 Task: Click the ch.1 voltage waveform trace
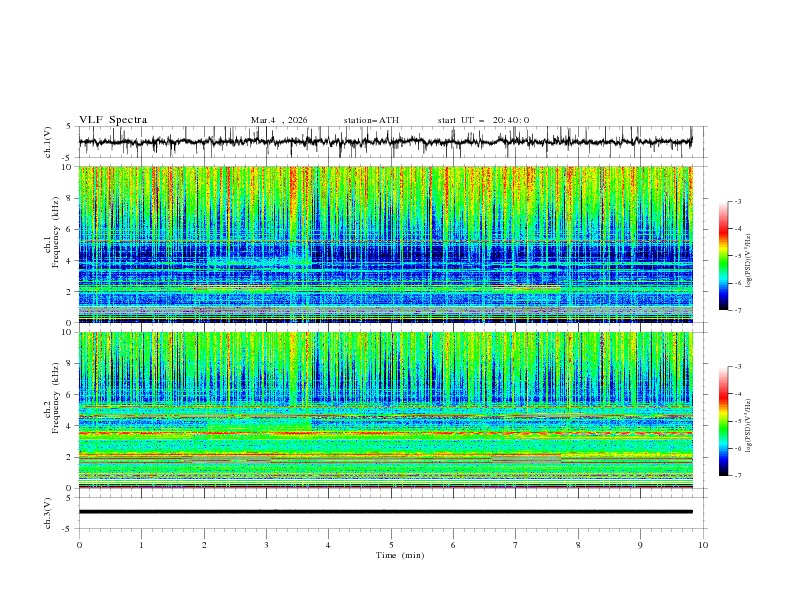[x=385, y=142]
